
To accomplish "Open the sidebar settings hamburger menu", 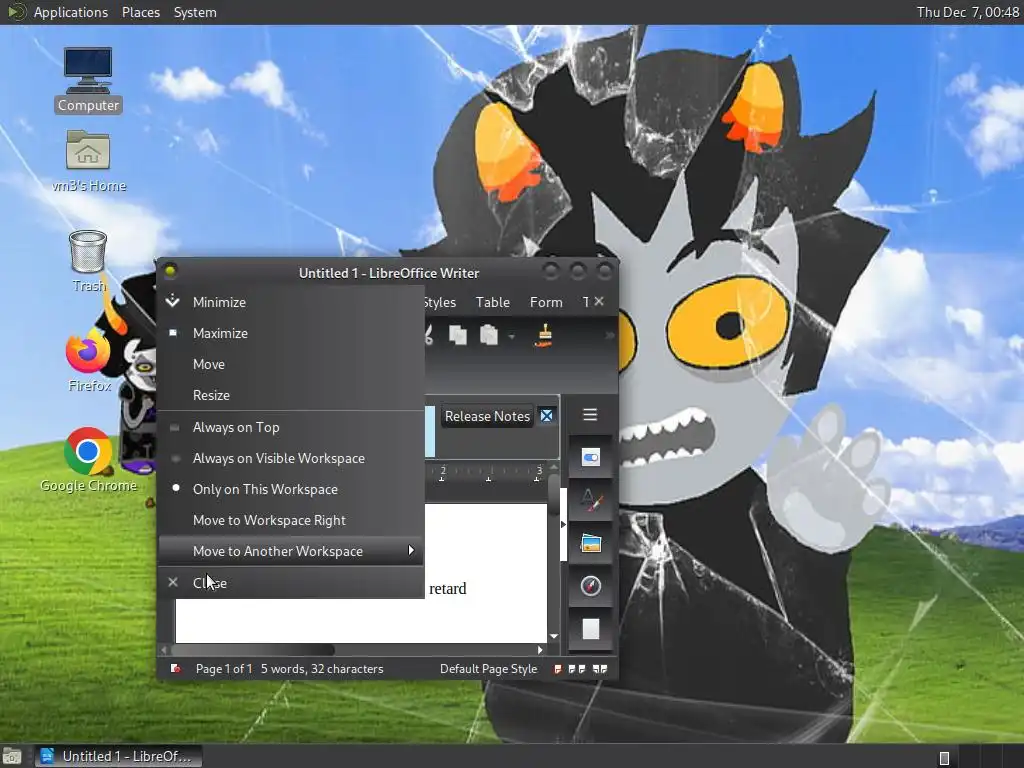I will tap(590, 415).
